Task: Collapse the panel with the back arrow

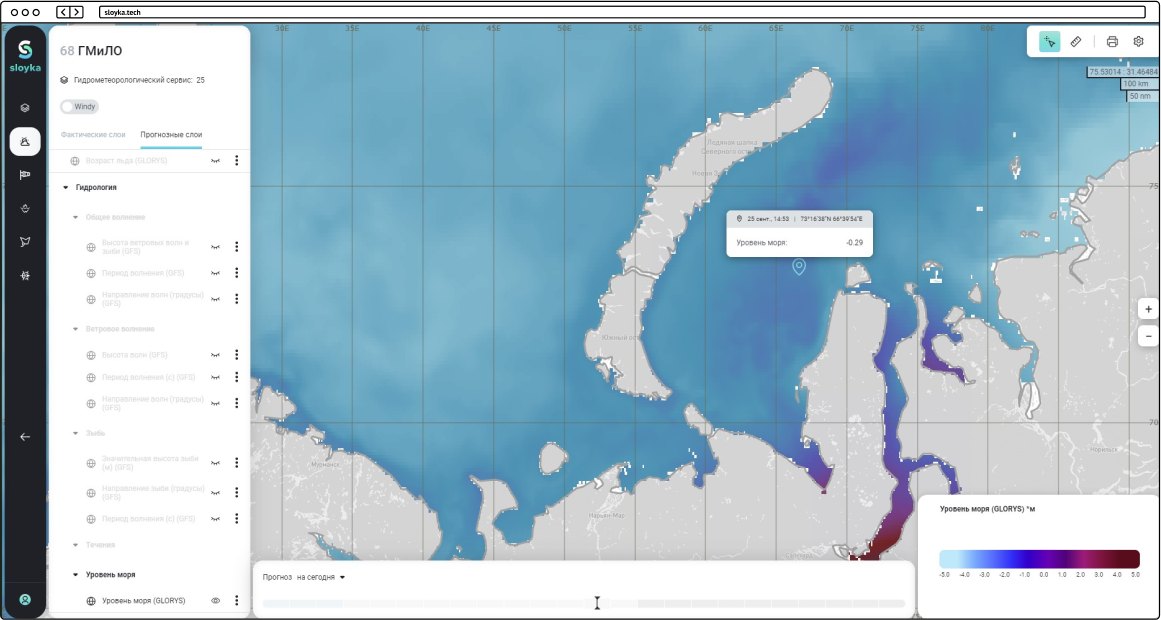Action: point(25,437)
